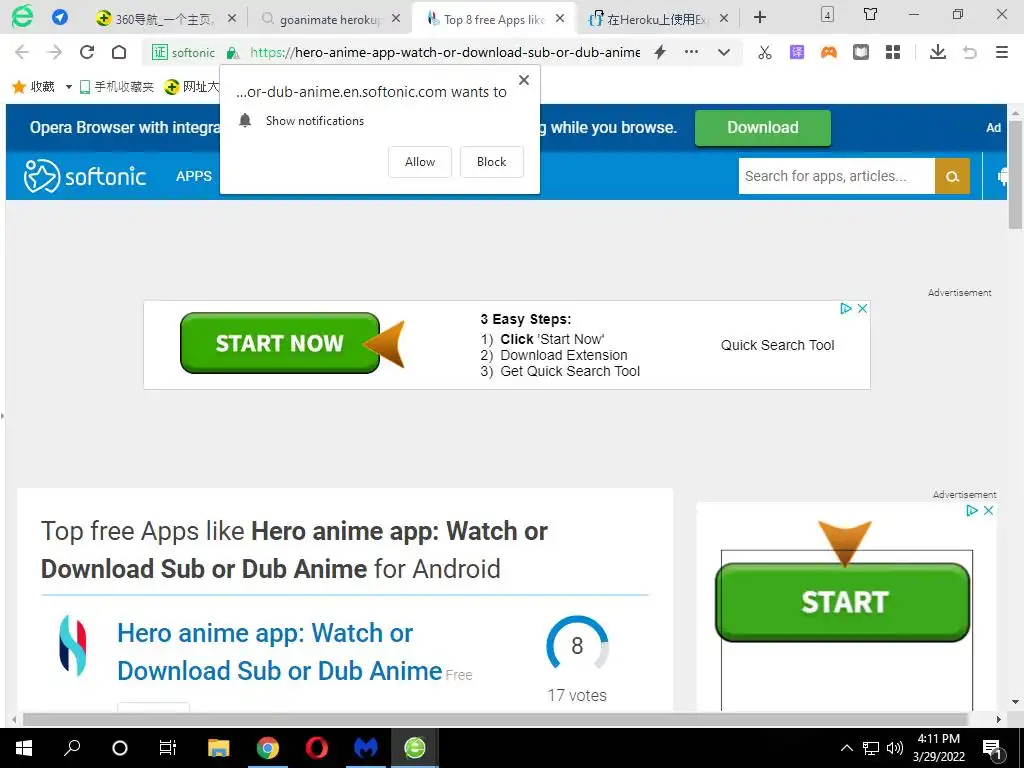Open the Windows Start menu
This screenshot has height=768, width=1024.
click(24, 748)
